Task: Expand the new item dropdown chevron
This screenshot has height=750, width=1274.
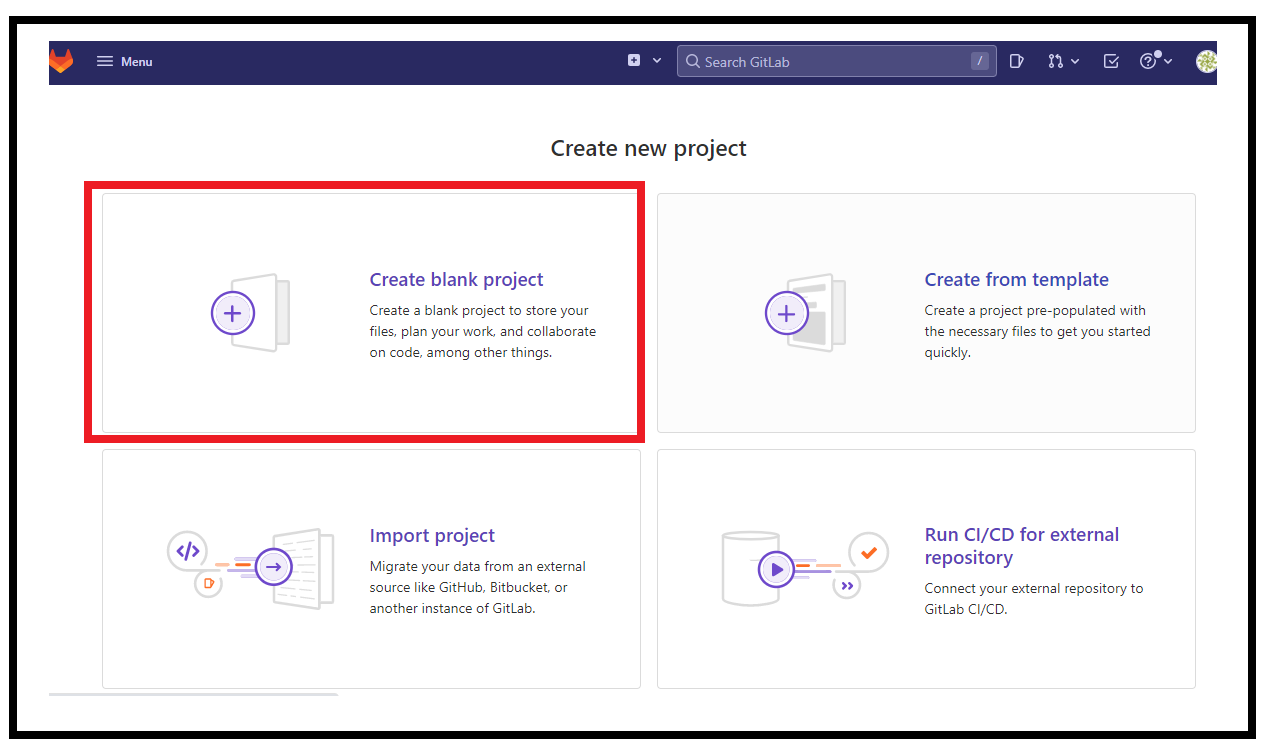Action: pyautogui.click(x=656, y=60)
